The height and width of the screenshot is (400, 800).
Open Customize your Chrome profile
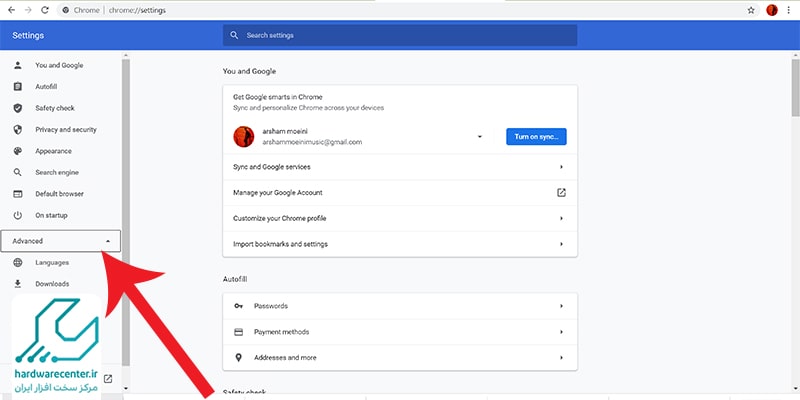point(400,218)
